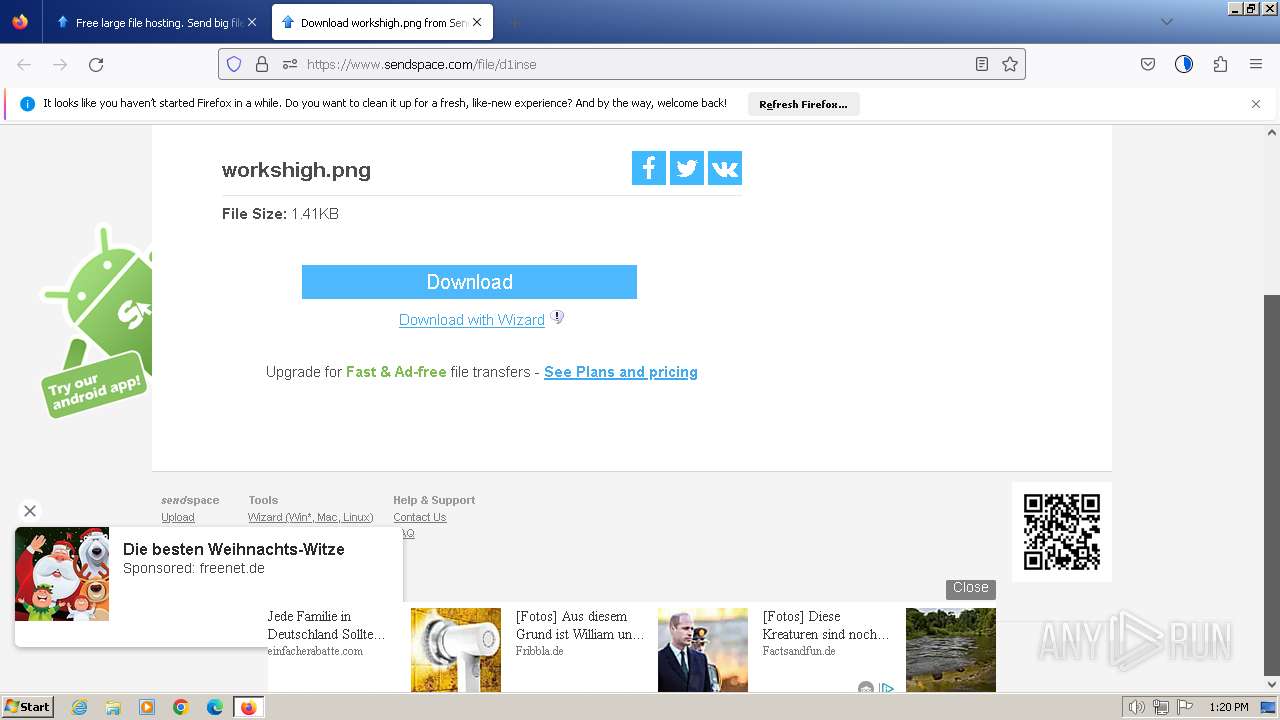Open the extensions puzzle icon
The width and height of the screenshot is (1280, 720).
(x=1220, y=64)
